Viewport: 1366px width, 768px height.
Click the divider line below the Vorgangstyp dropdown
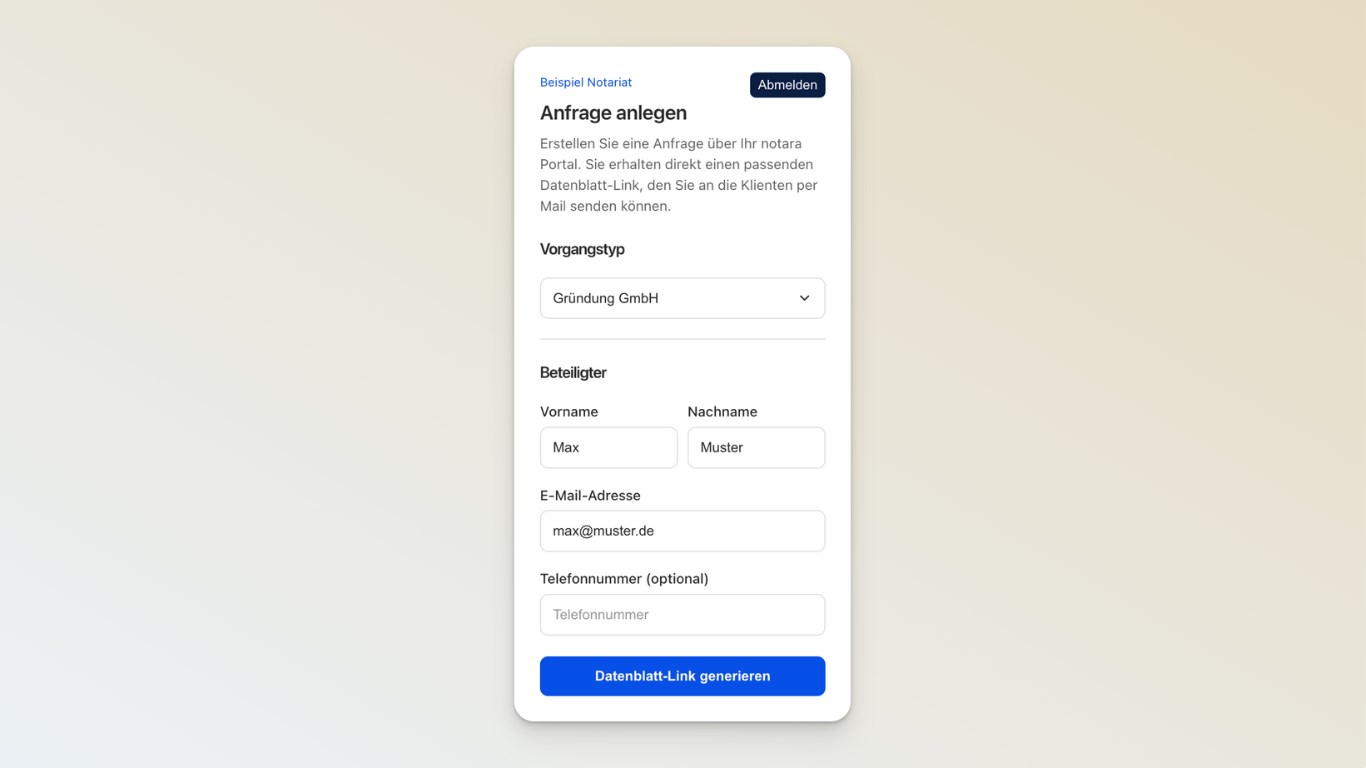[x=682, y=339]
